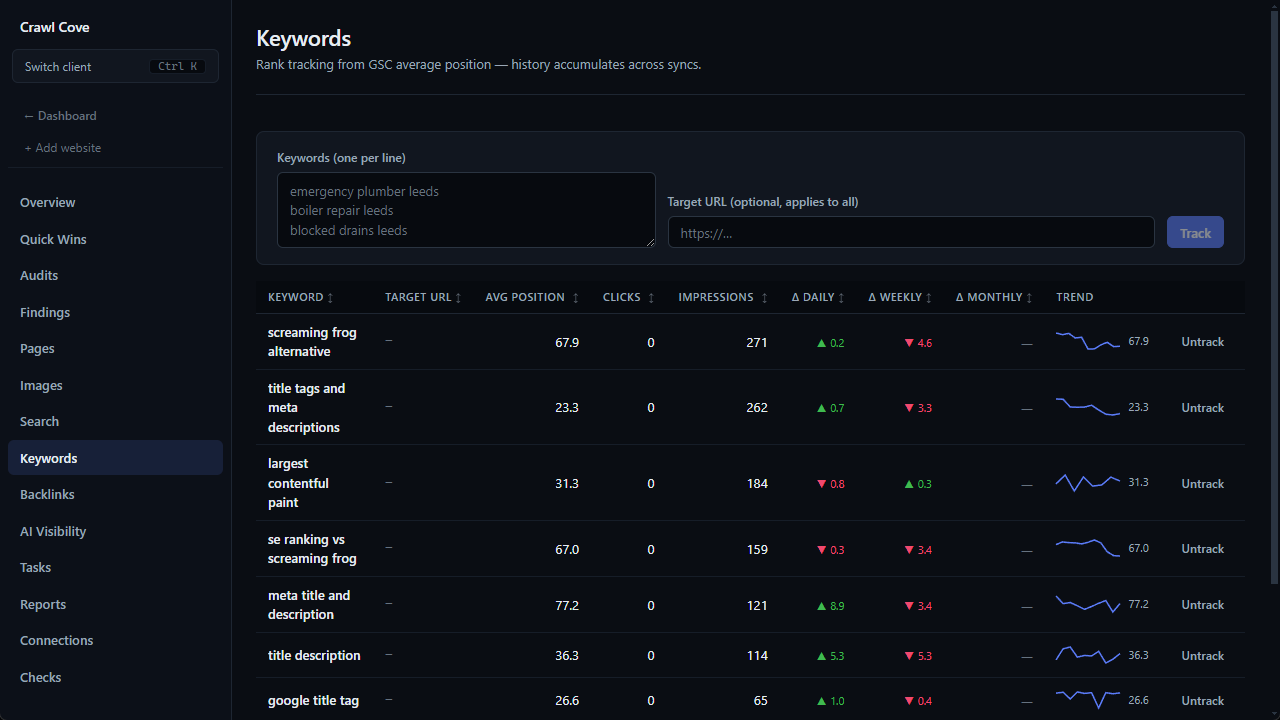Click the Add website link
Screen dimensions: 1280x720
[63, 148]
